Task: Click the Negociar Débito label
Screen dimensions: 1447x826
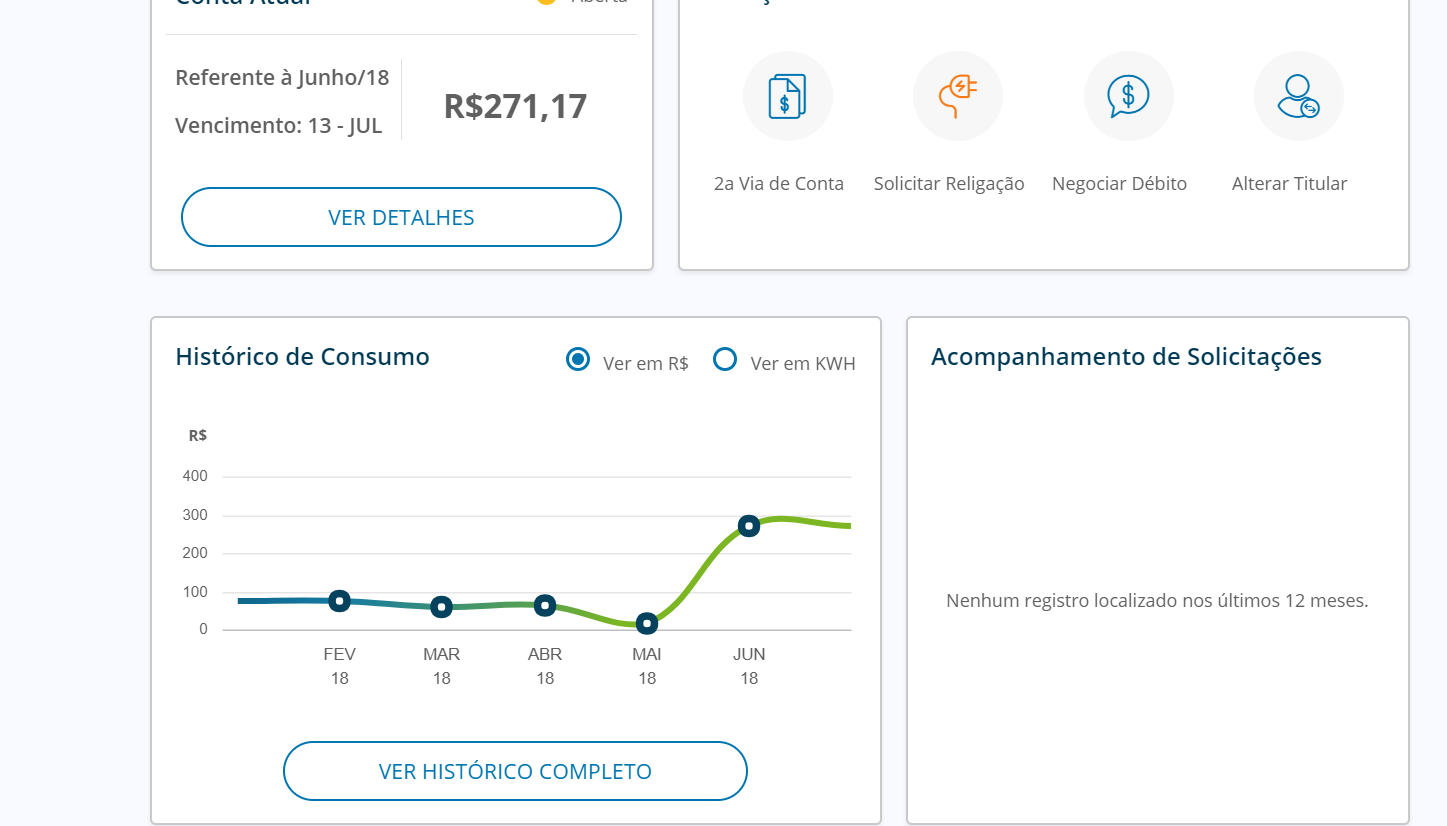Action: coord(1119,184)
